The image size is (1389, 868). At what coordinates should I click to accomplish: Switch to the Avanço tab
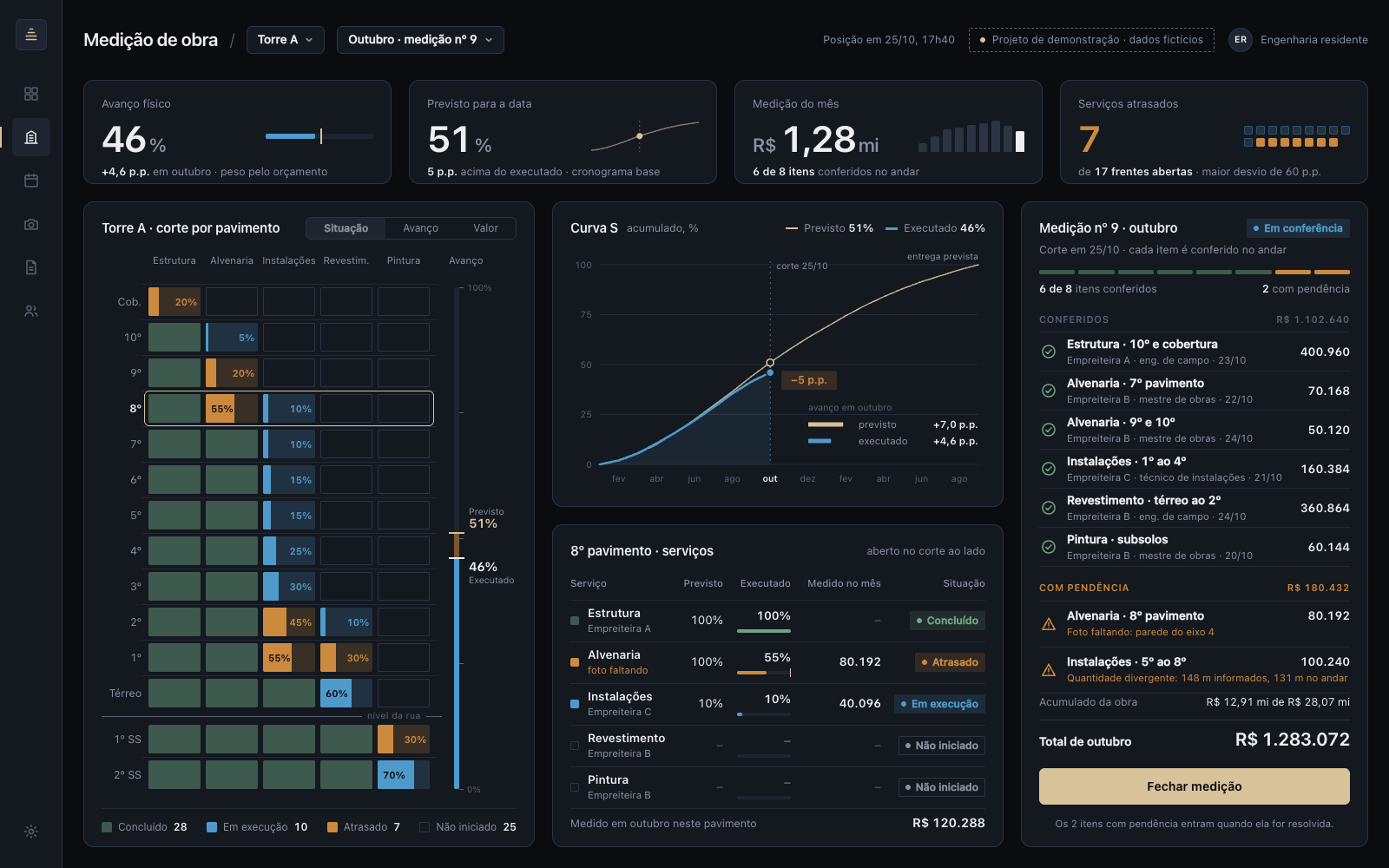[420, 228]
